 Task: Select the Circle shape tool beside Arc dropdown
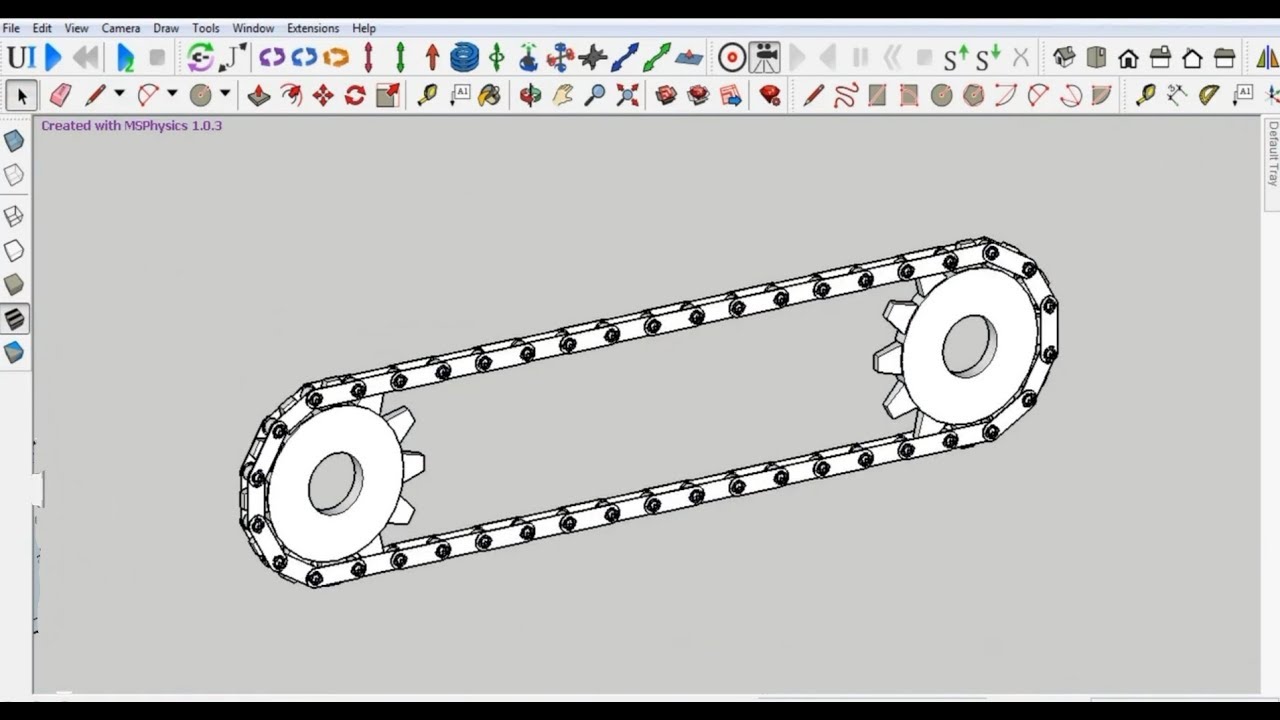pos(201,96)
